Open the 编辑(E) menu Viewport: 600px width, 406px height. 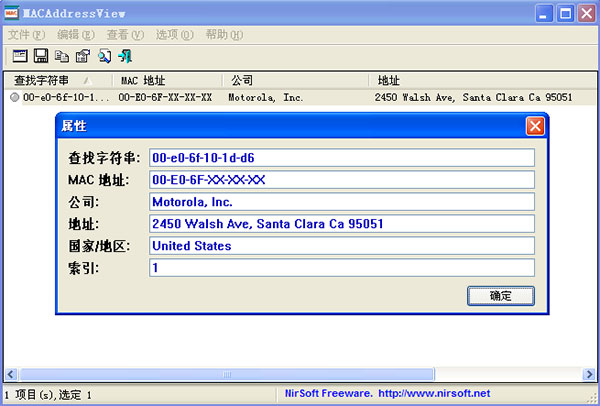pos(76,35)
